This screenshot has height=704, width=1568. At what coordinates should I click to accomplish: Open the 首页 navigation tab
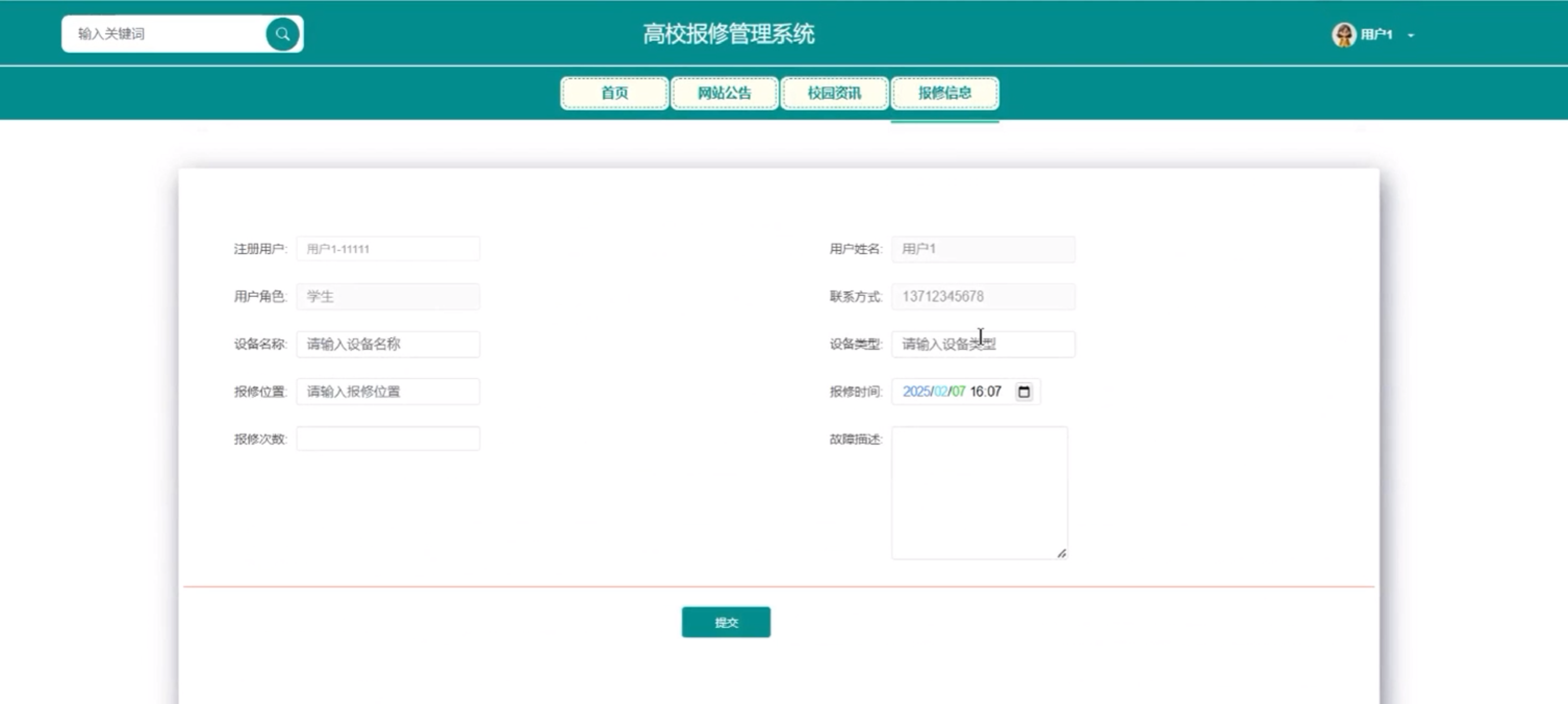(x=614, y=93)
